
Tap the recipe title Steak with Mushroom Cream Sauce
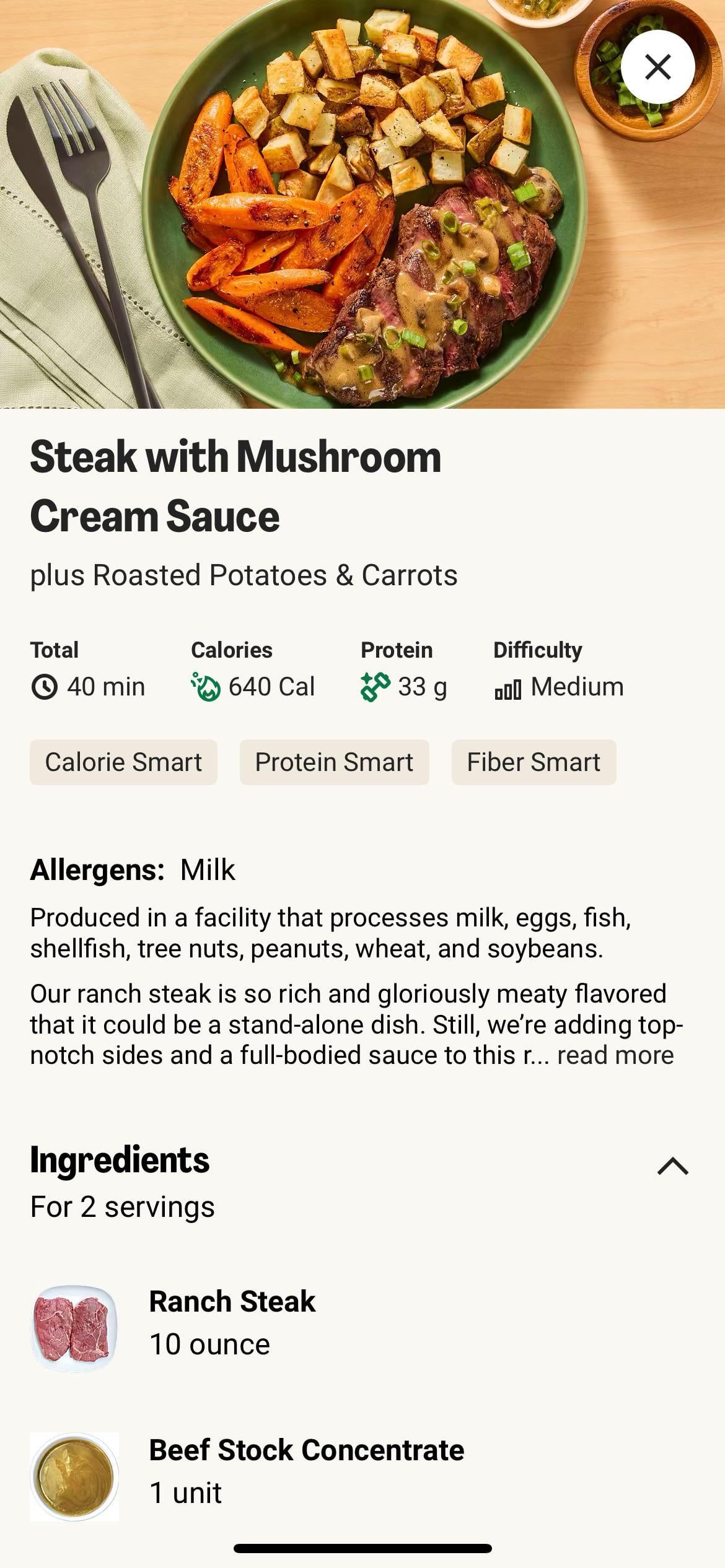[x=235, y=486]
